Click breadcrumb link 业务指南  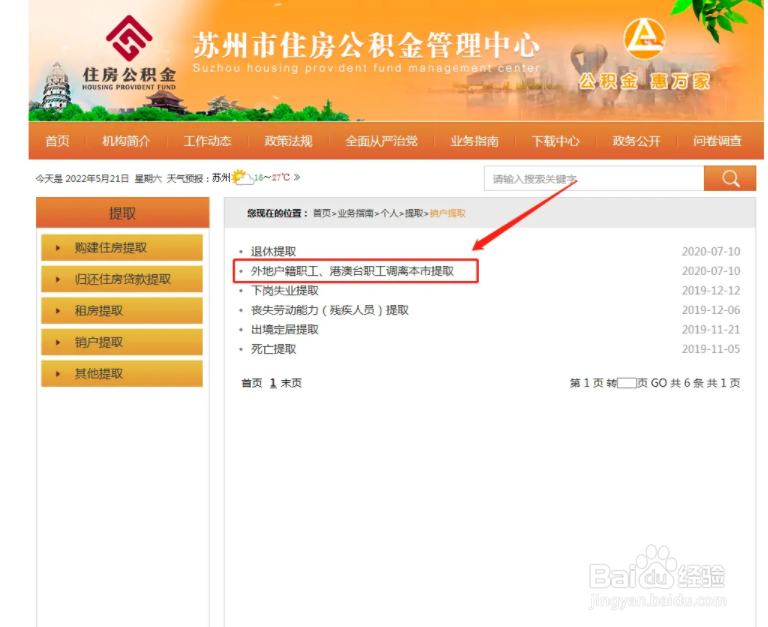point(356,213)
